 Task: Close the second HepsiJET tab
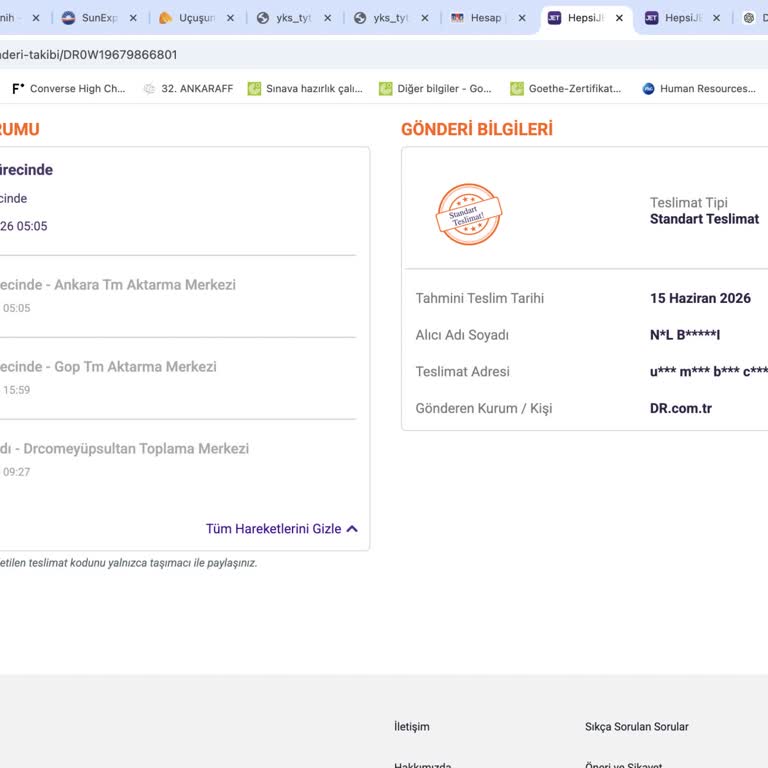pos(717,18)
